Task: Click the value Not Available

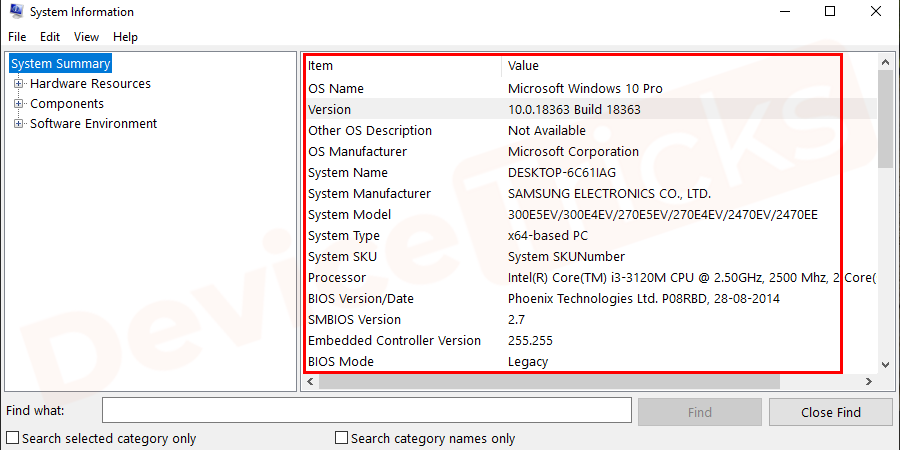Action: pos(547,131)
